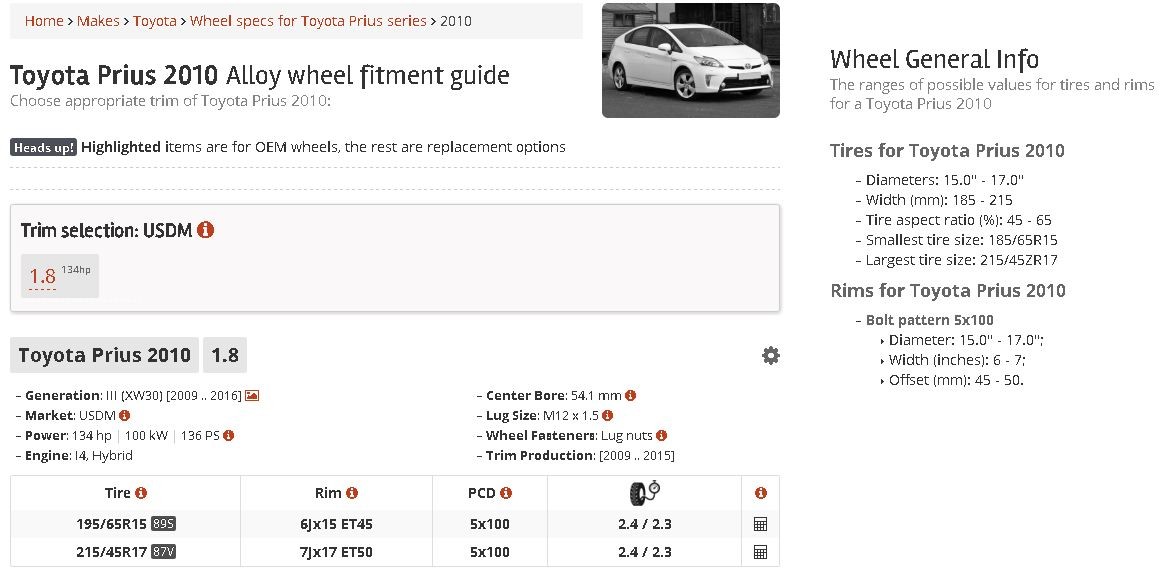
Task: Click PCD value 5x100 in the 7Jx17 row
Action: tap(490, 552)
